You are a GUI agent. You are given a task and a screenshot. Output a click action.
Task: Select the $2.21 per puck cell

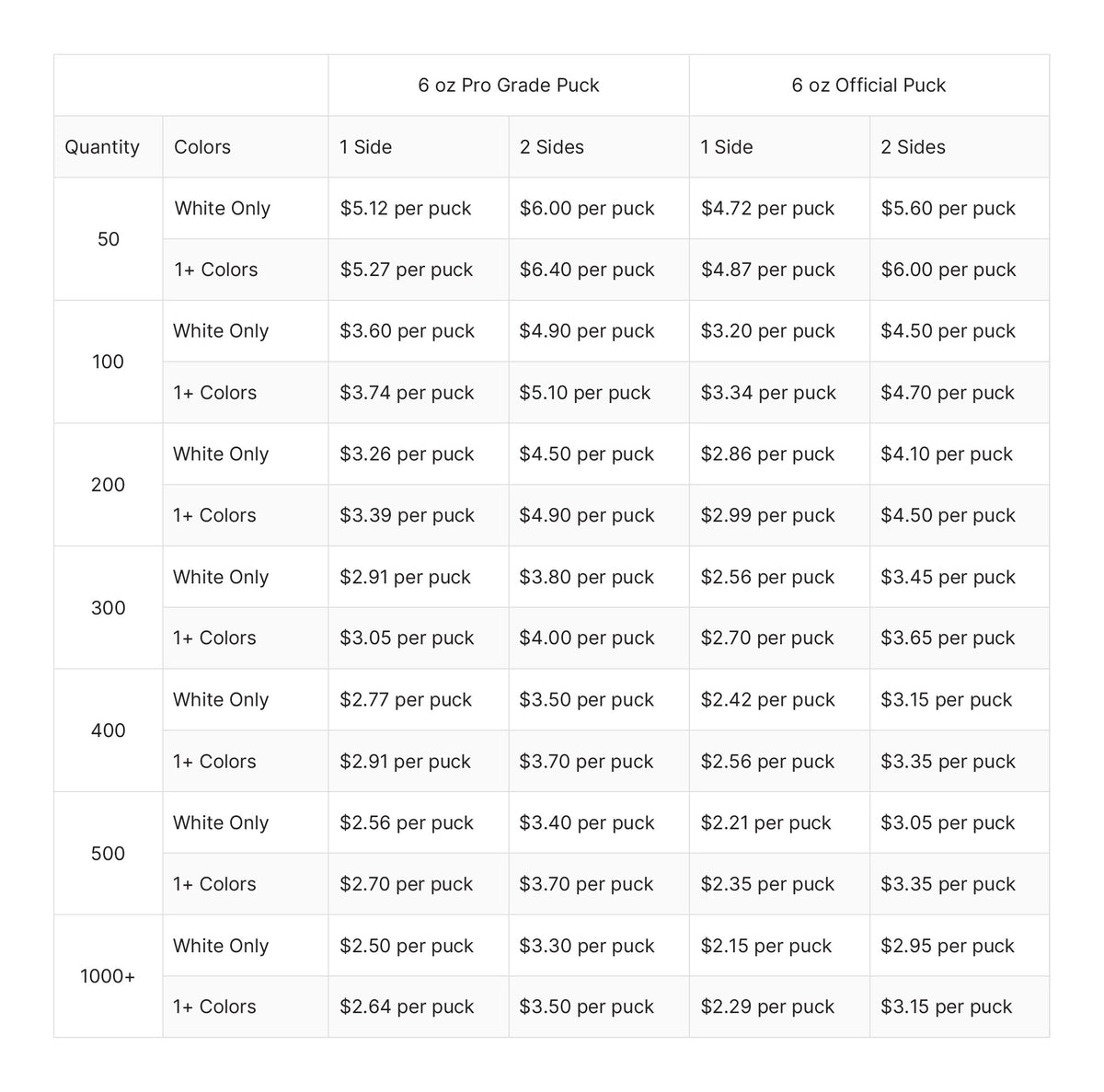point(765,823)
